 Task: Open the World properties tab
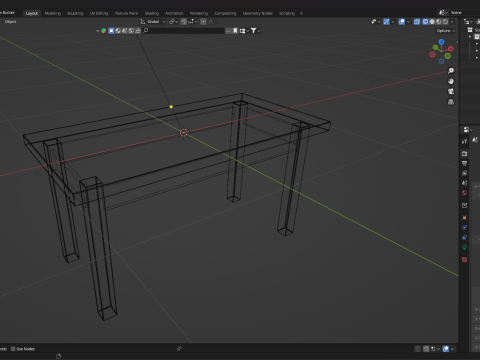coord(464,193)
